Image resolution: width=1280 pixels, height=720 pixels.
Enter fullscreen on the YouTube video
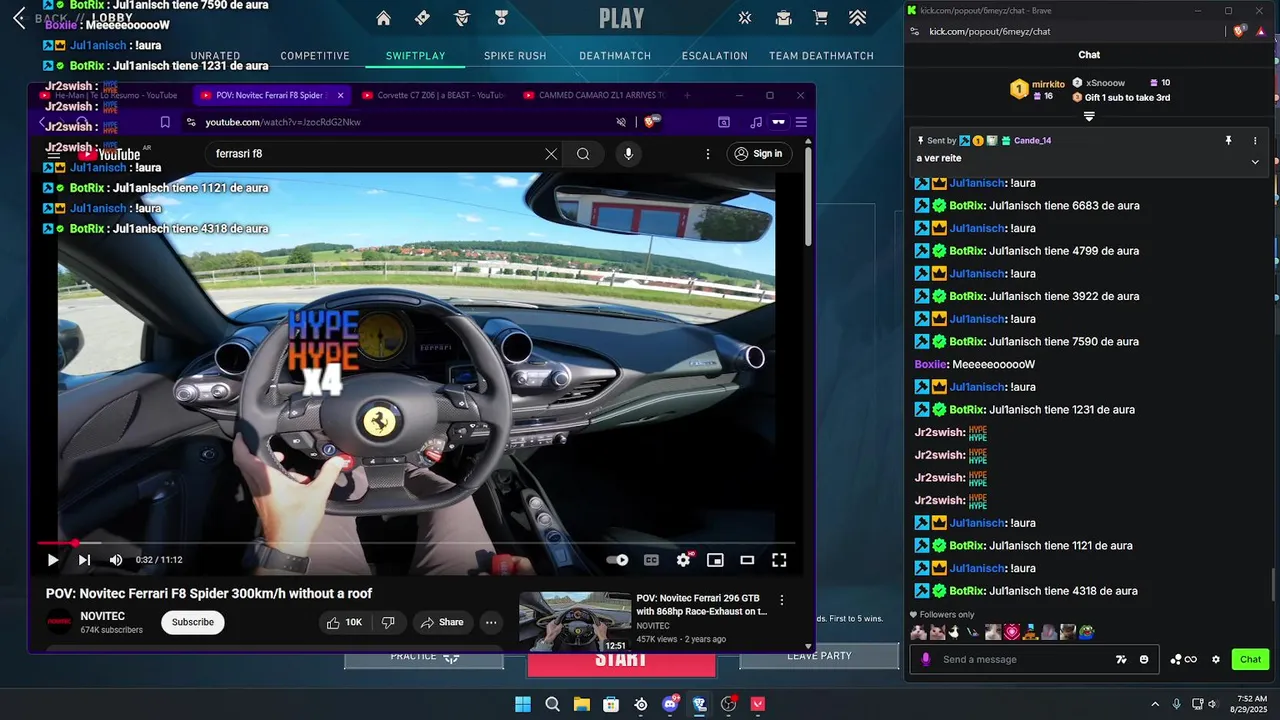coord(779,560)
